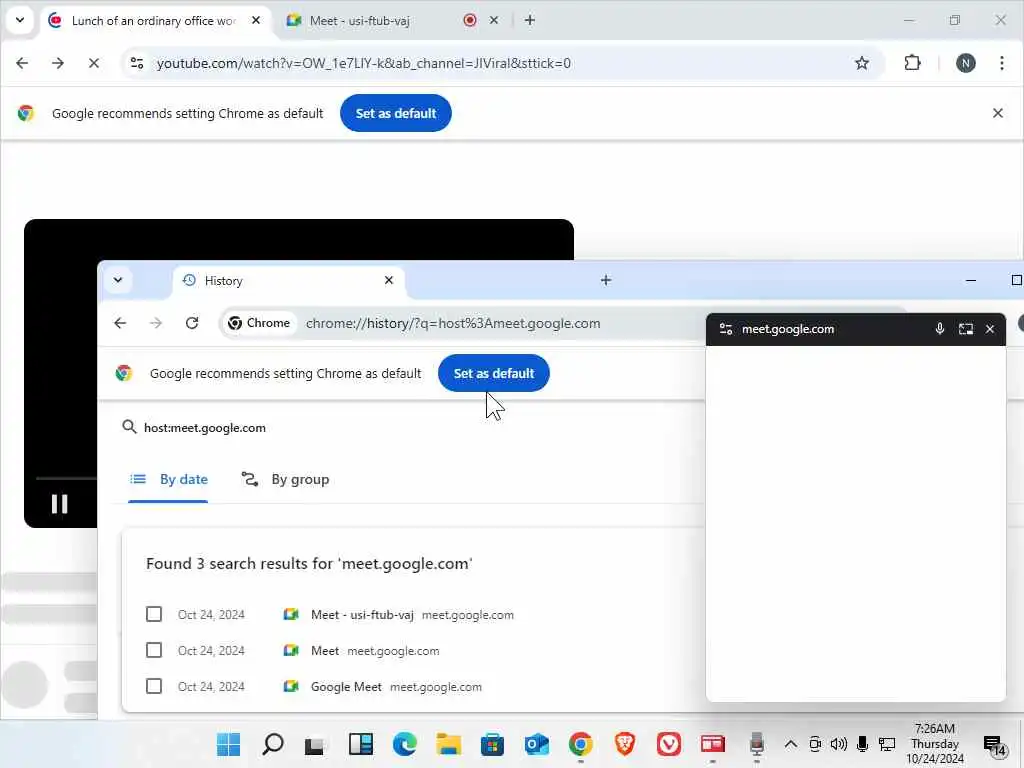Click back-to-tab icon in meet.google.com popup
The height and width of the screenshot is (768, 1024).
coord(966,329)
